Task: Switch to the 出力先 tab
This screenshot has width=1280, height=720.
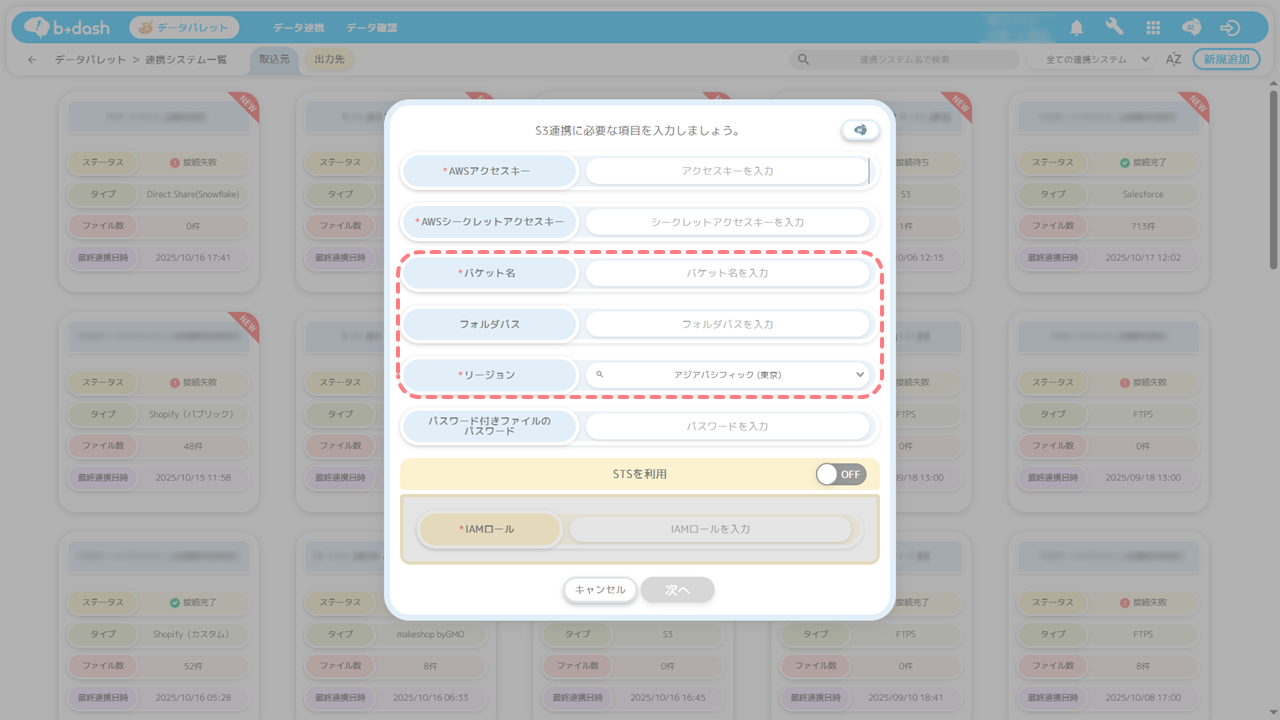Action: [329, 60]
